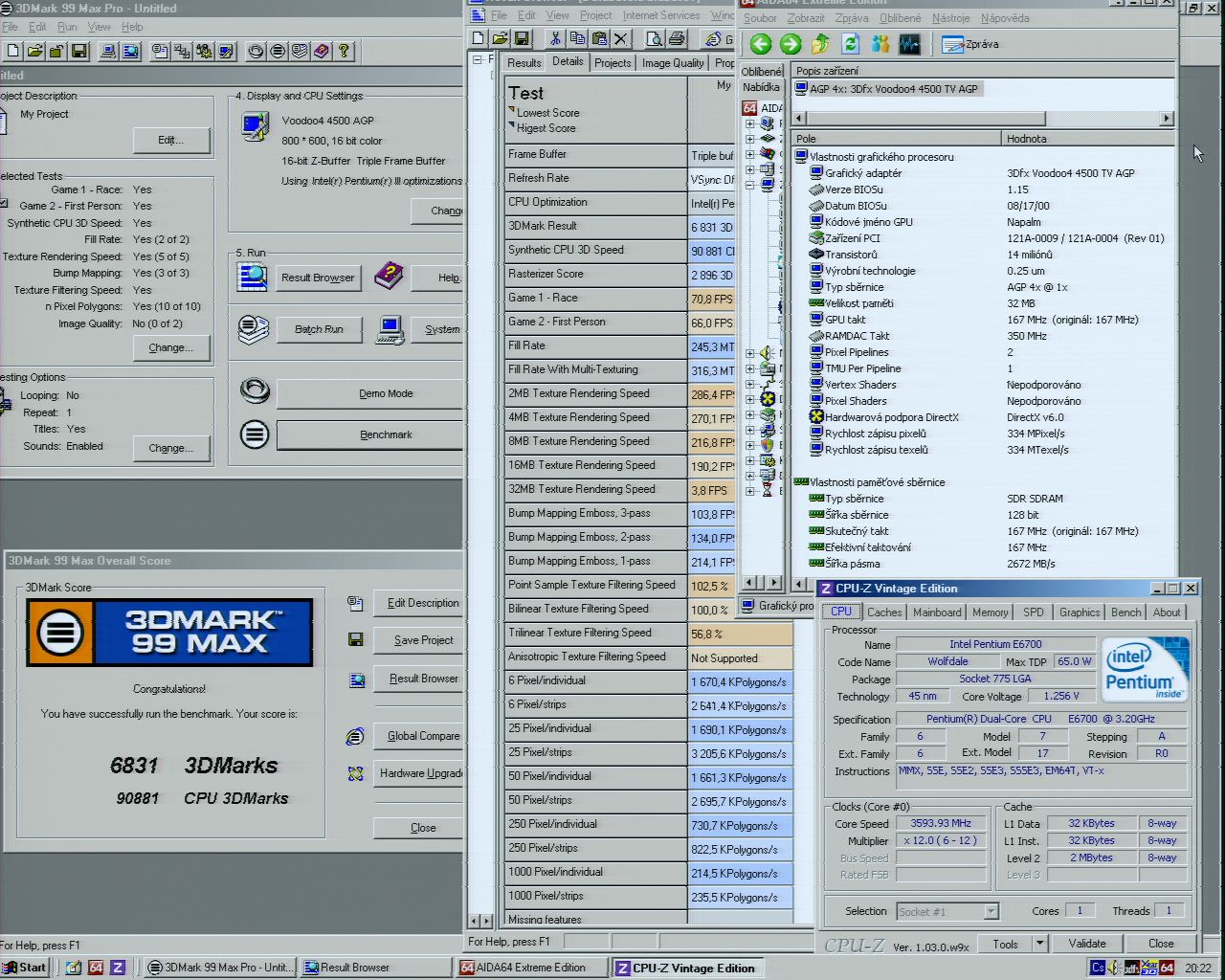1225x980 pixels.
Task: Select the Oblíbené tab in AIDA64 sidebar
Action: point(762,71)
